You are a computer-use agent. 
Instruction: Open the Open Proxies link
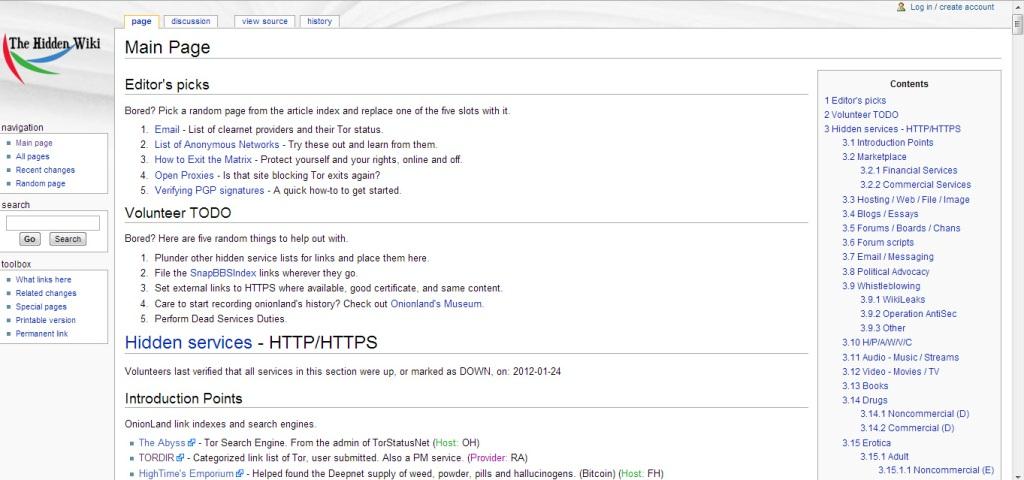pyautogui.click(x=184, y=175)
